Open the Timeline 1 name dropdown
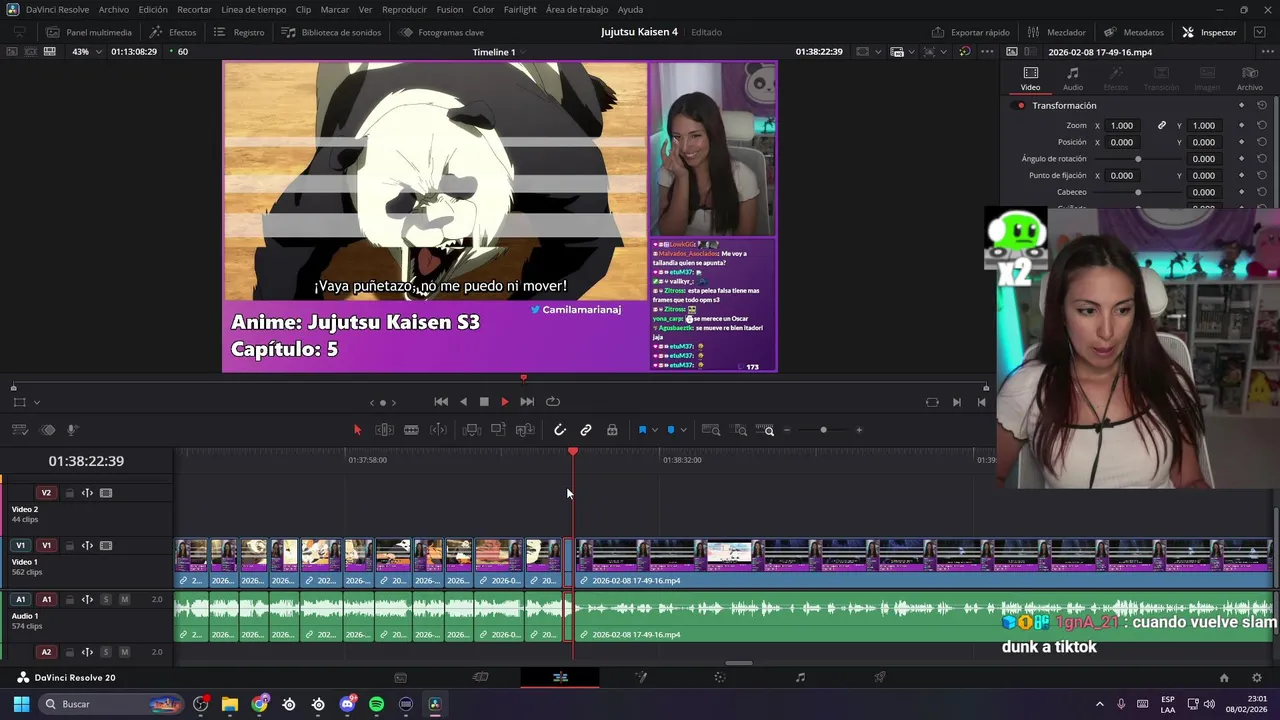1280x720 pixels. pos(524,52)
